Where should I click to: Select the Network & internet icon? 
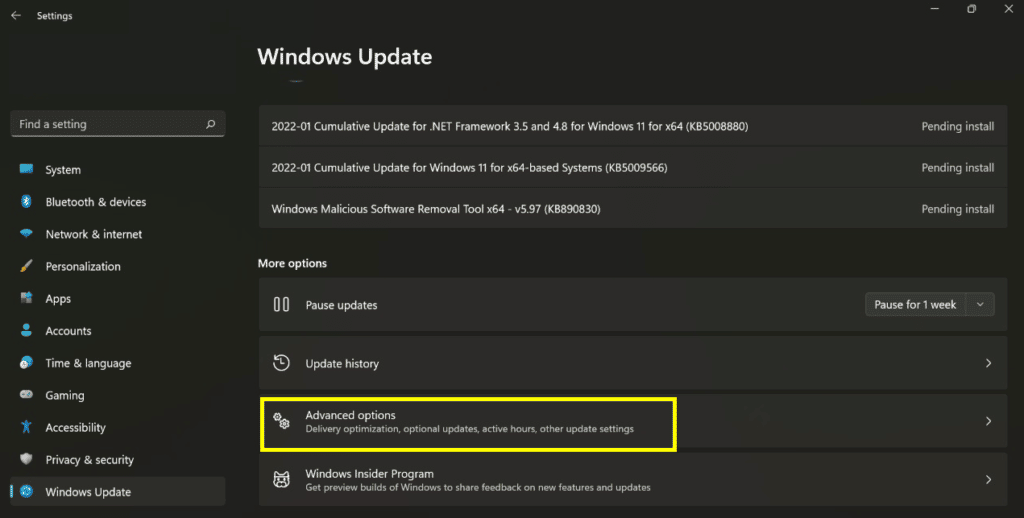click(x=26, y=234)
